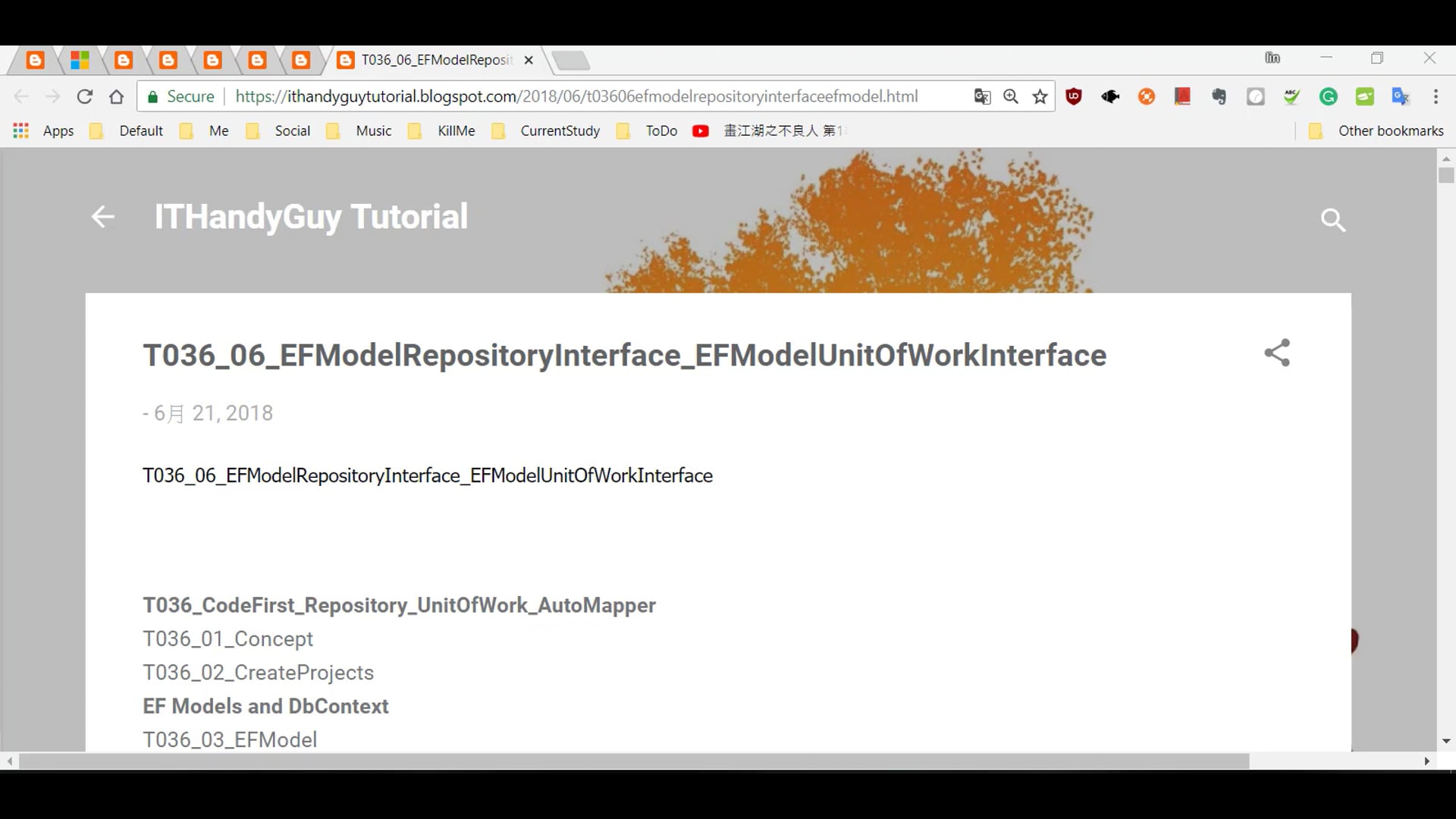The width and height of the screenshot is (1456, 819).
Task: Open Chrome's three-dot menu
Action: [1436, 96]
